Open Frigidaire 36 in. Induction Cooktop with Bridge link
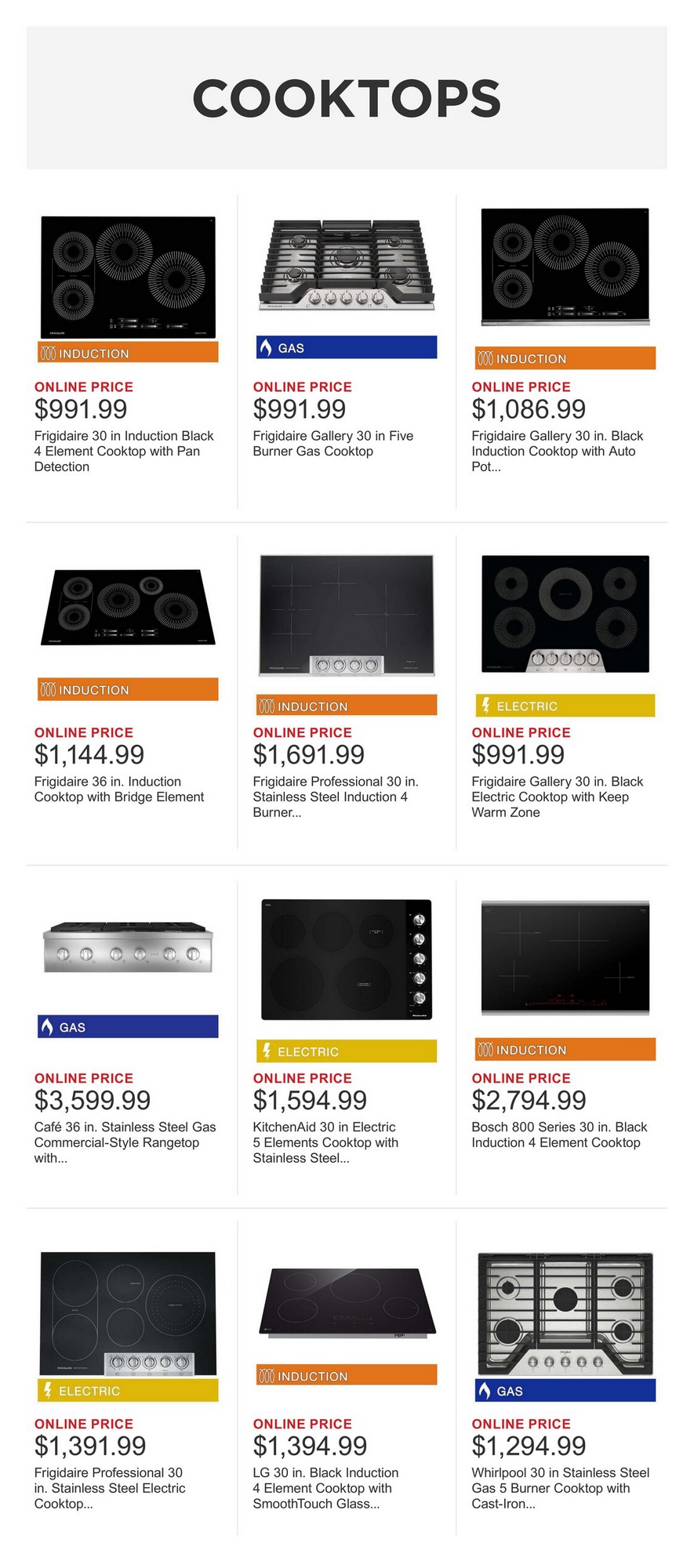The width and height of the screenshot is (694, 1568). [x=119, y=789]
